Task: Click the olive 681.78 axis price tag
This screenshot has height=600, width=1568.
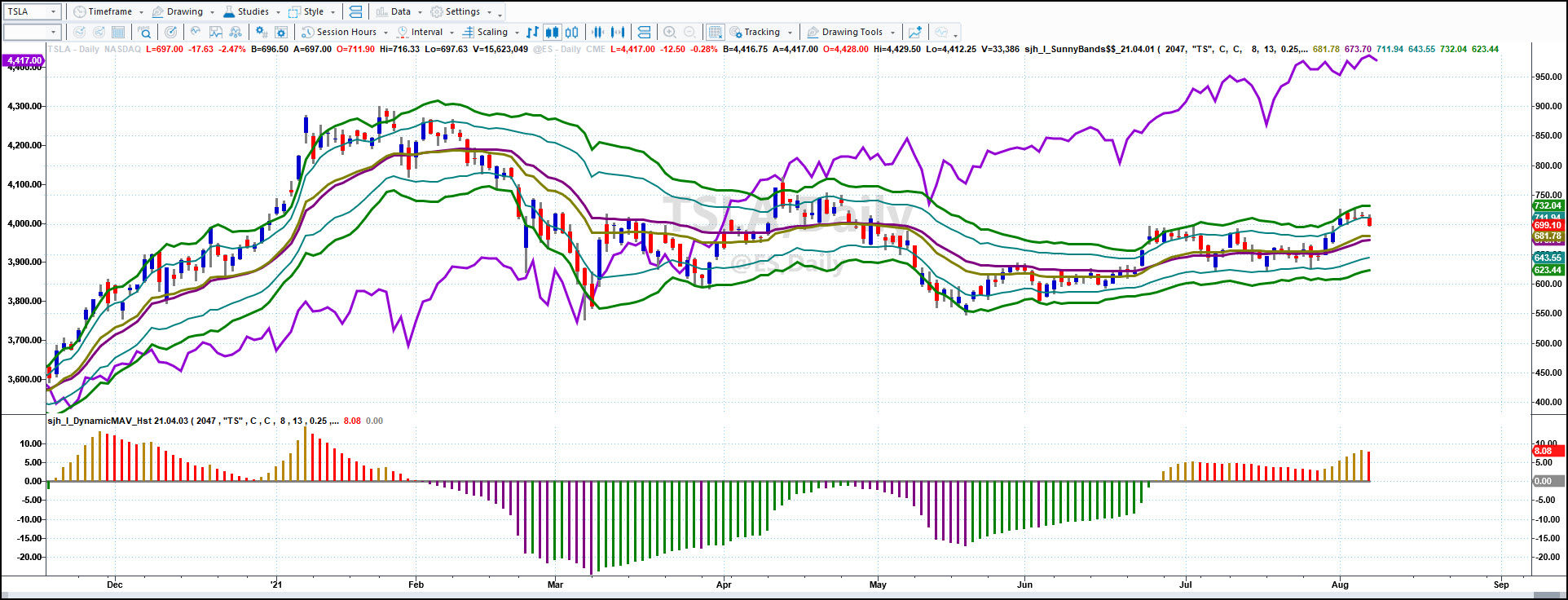Action: click(x=1547, y=236)
